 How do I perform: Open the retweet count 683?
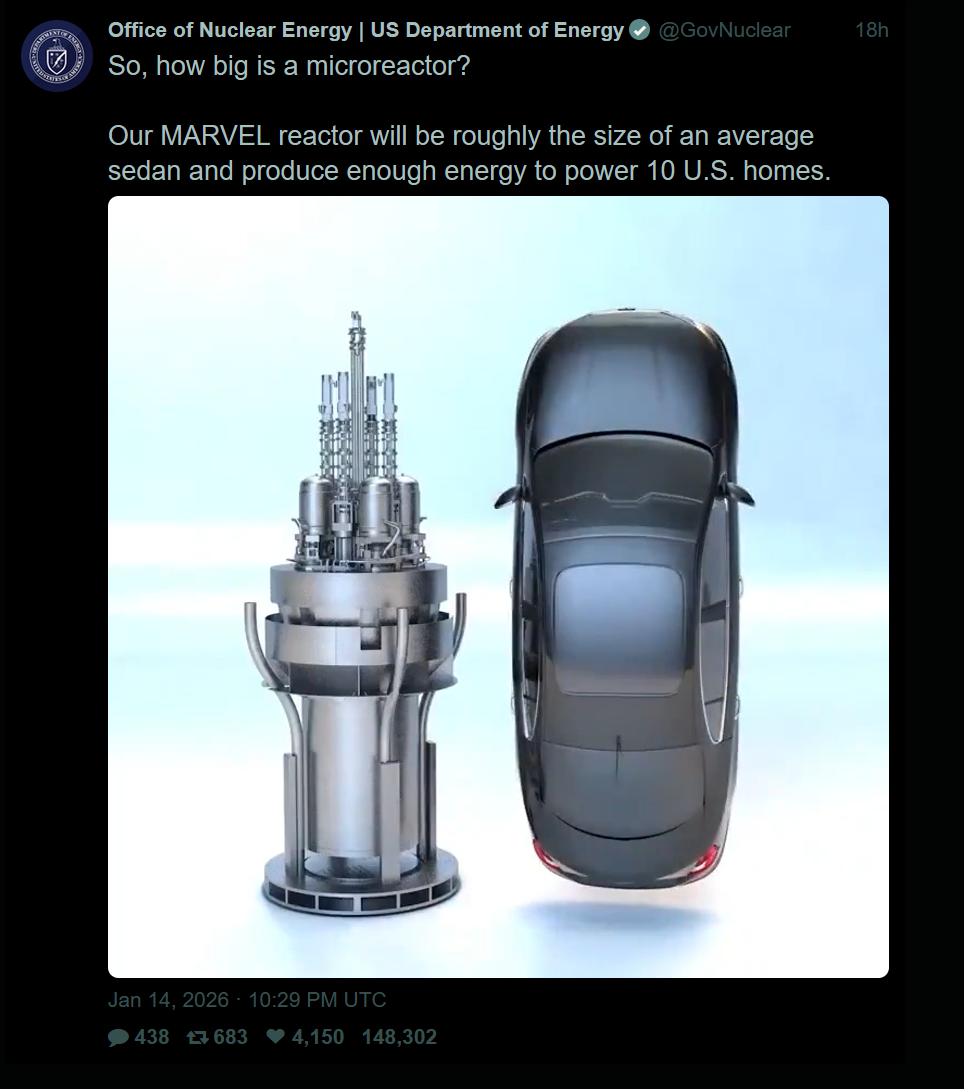coord(231,1037)
